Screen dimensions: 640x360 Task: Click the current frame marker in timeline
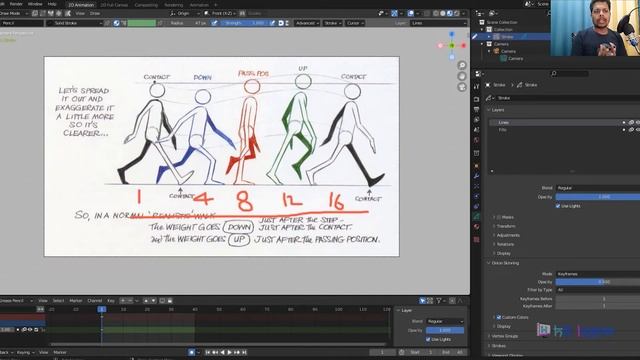tap(102, 309)
